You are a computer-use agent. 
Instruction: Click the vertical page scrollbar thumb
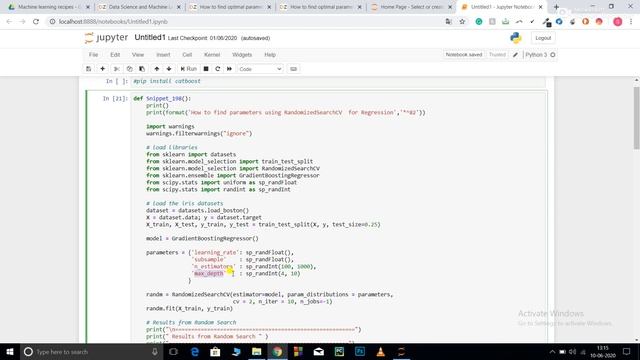[x=636, y=118]
